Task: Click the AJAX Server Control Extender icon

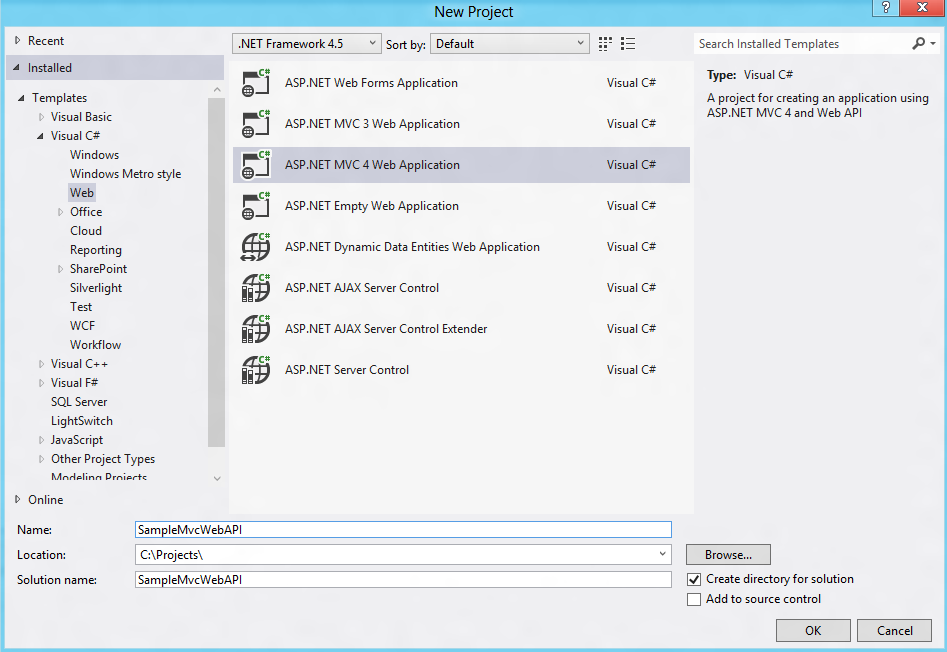Action: tap(255, 329)
